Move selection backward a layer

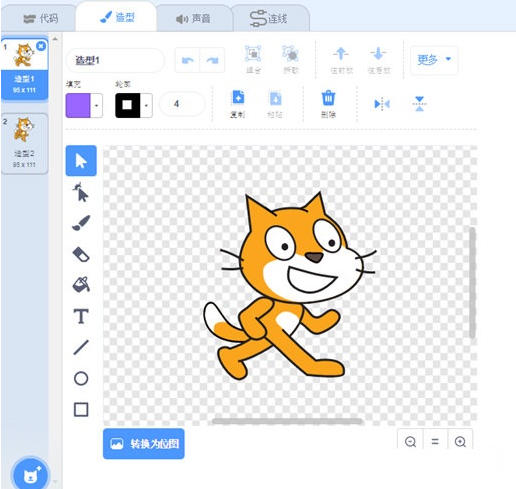click(x=379, y=60)
